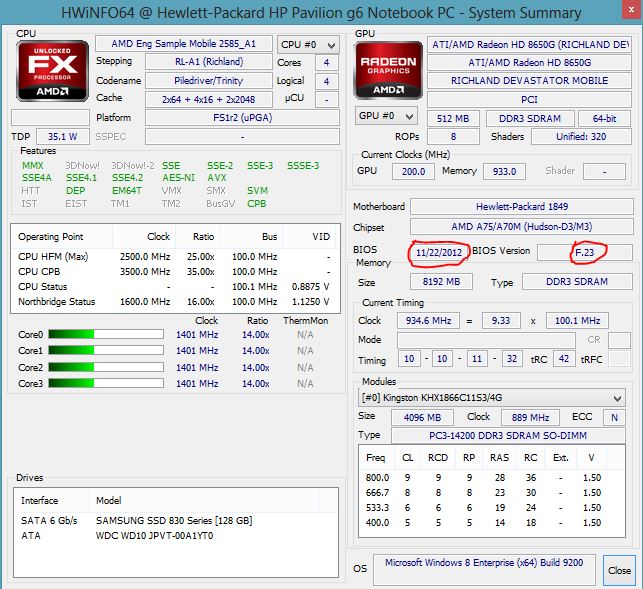
Task: Click the Core0 usage bar
Action: [x=106, y=334]
